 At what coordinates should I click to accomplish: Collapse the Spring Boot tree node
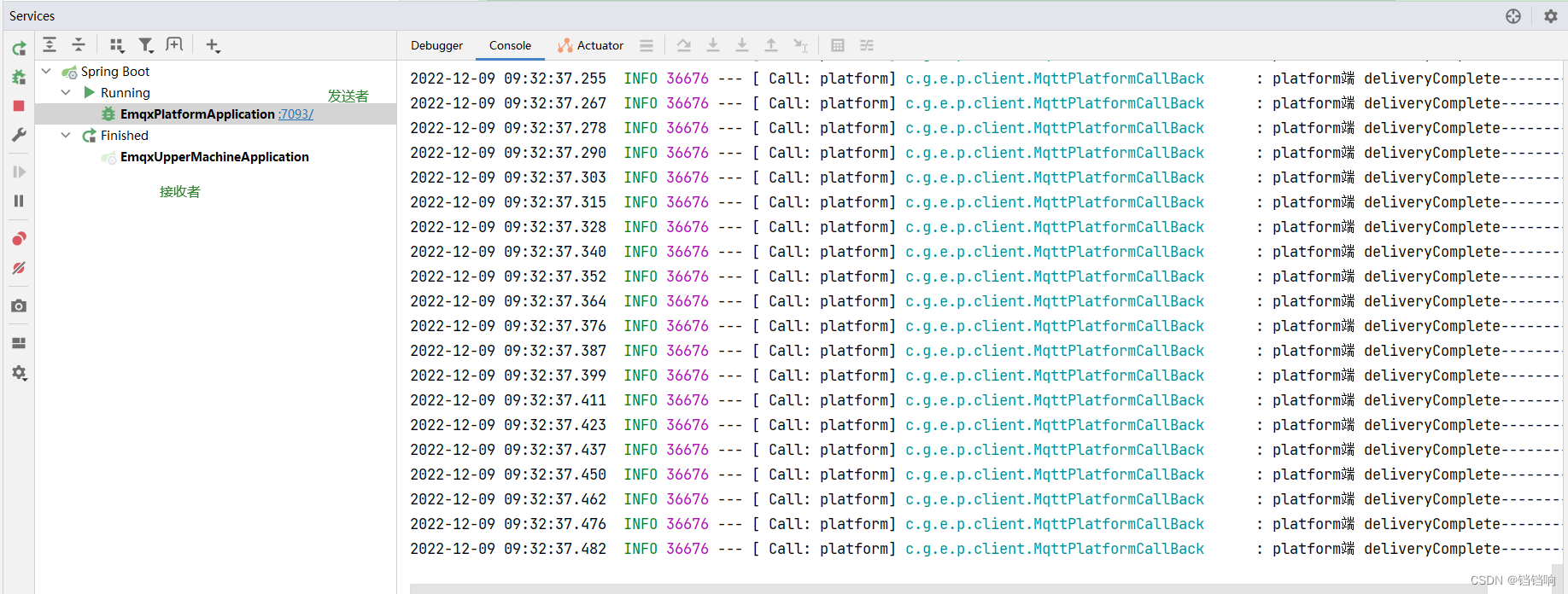[46, 71]
